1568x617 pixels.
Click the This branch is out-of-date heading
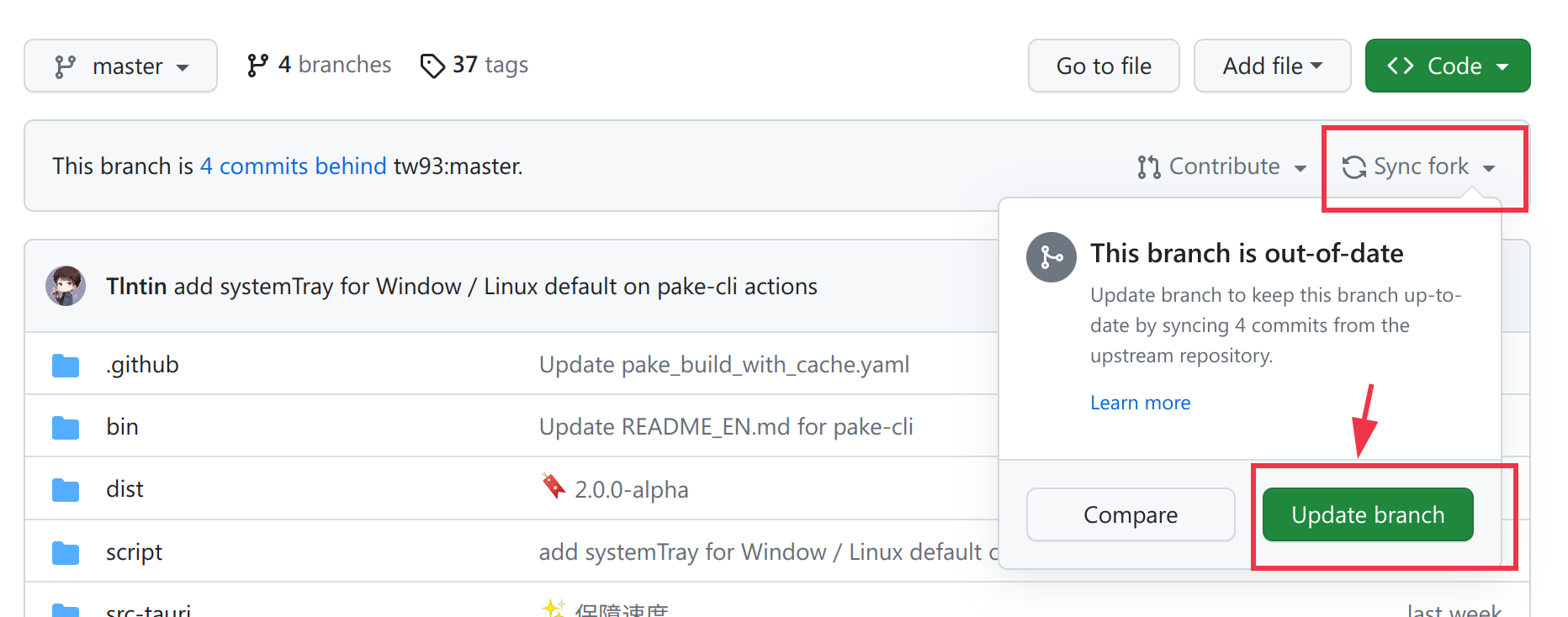tap(1247, 253)
